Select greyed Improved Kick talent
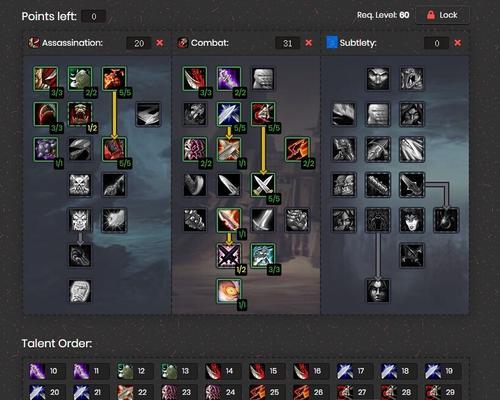The height and width of the screenshot is (400, 500). click(195, 185)
